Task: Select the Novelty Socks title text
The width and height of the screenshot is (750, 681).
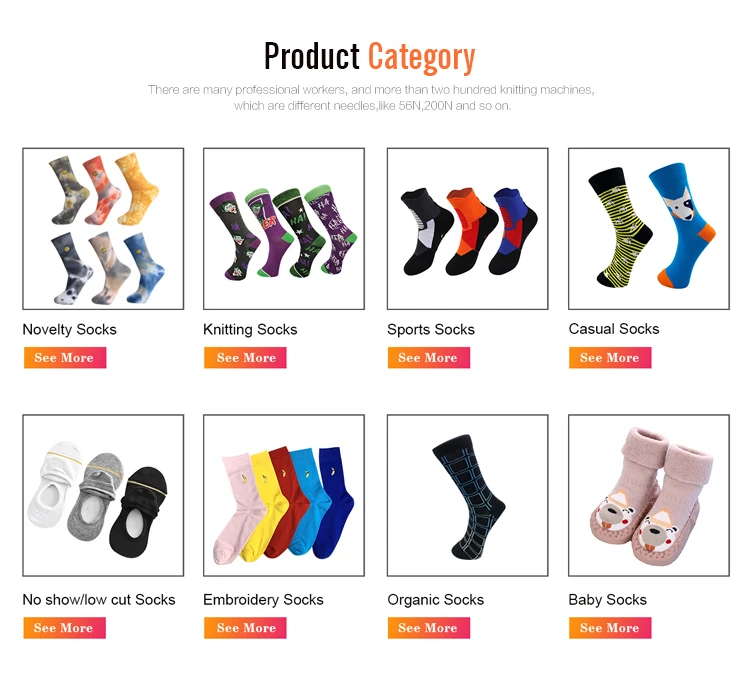Action: tap(69, 330)
